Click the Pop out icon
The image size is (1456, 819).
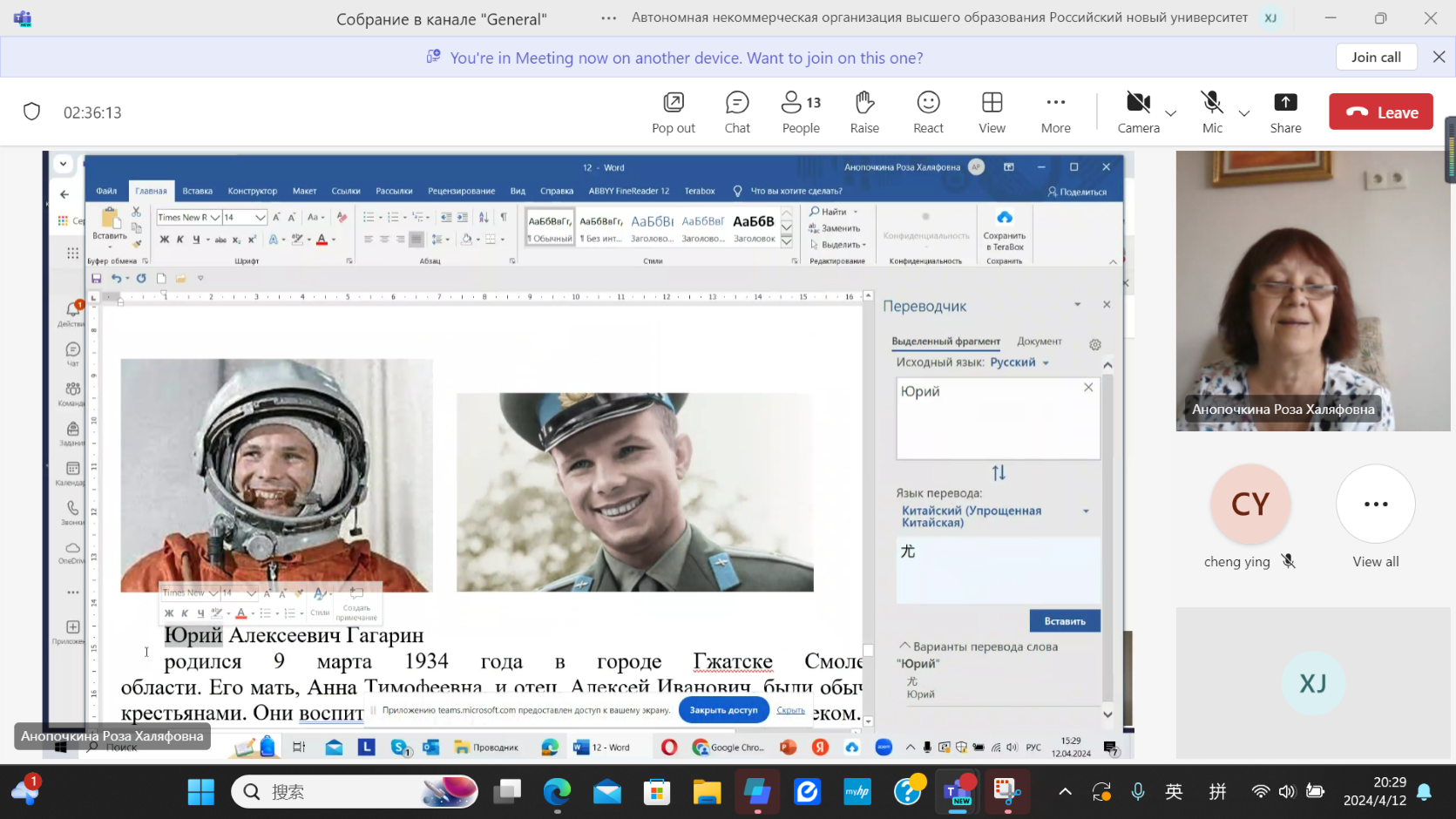(674, 112)
